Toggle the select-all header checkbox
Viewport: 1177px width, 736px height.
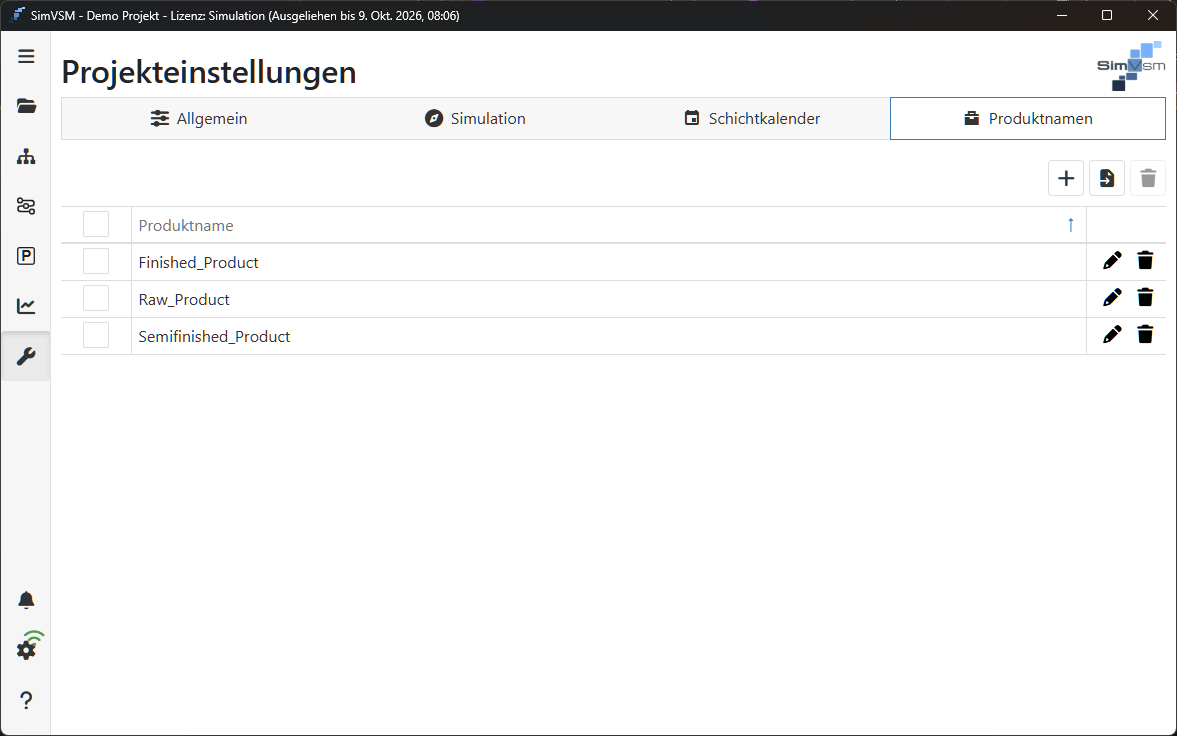[x=96, y=224]
